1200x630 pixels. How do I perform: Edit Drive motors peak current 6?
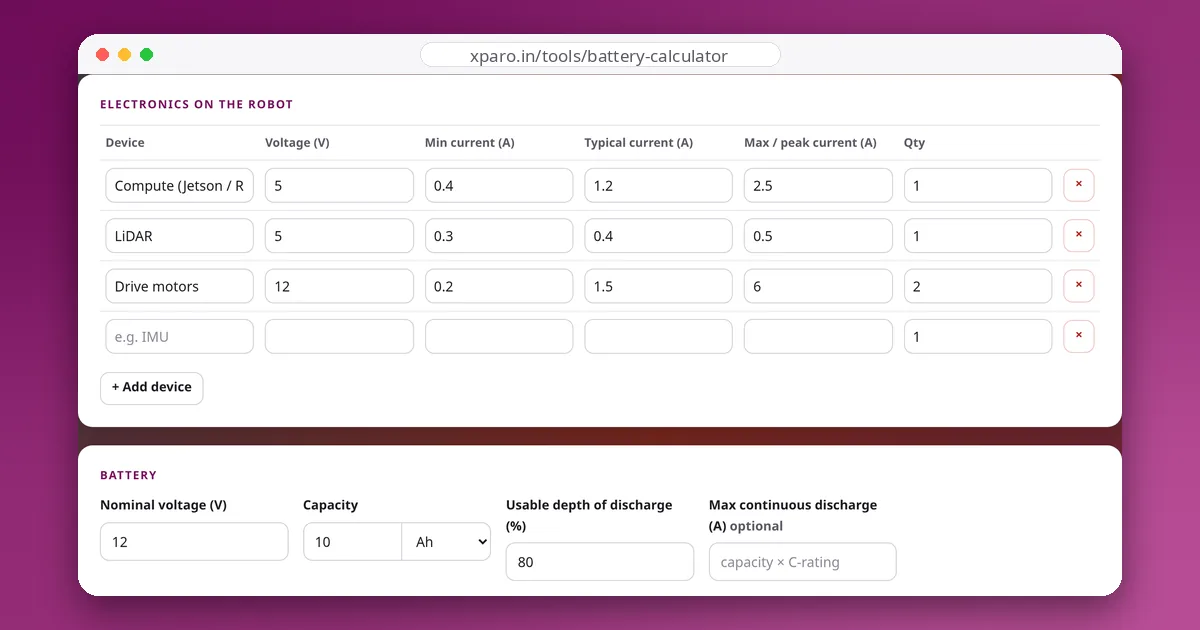click(x=818, y=286)
